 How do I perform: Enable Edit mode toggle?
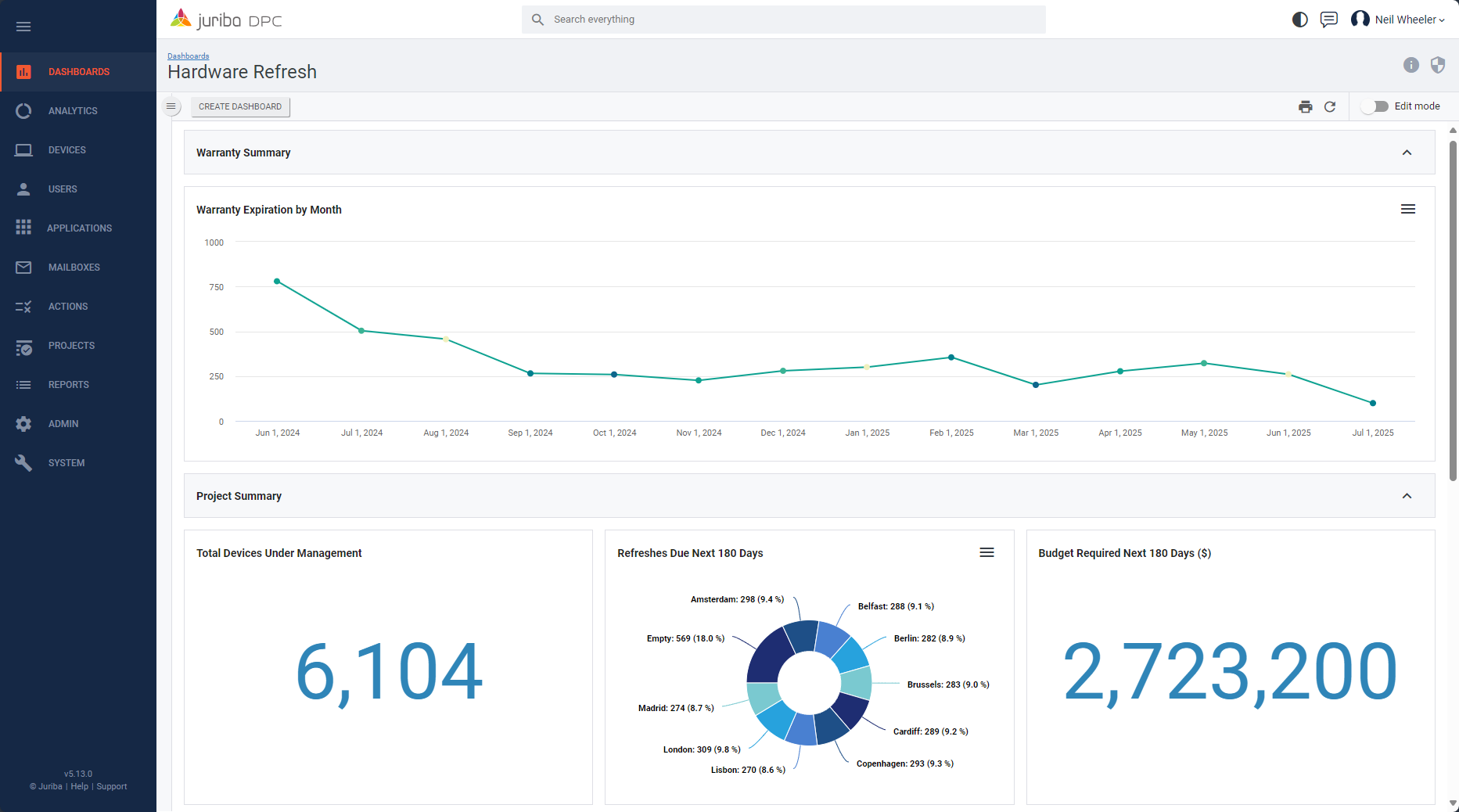click(x=1375, y=106)
